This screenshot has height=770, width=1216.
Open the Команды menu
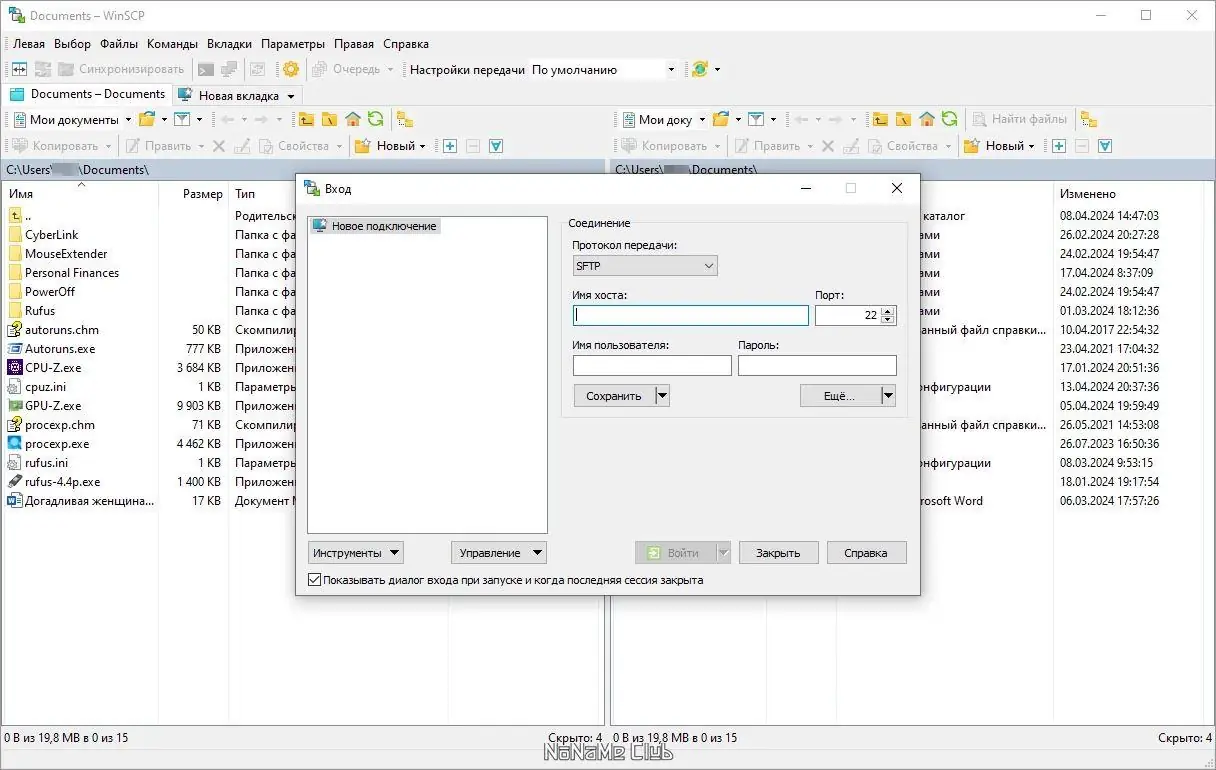pyautogui.click(x=172, y=44)
